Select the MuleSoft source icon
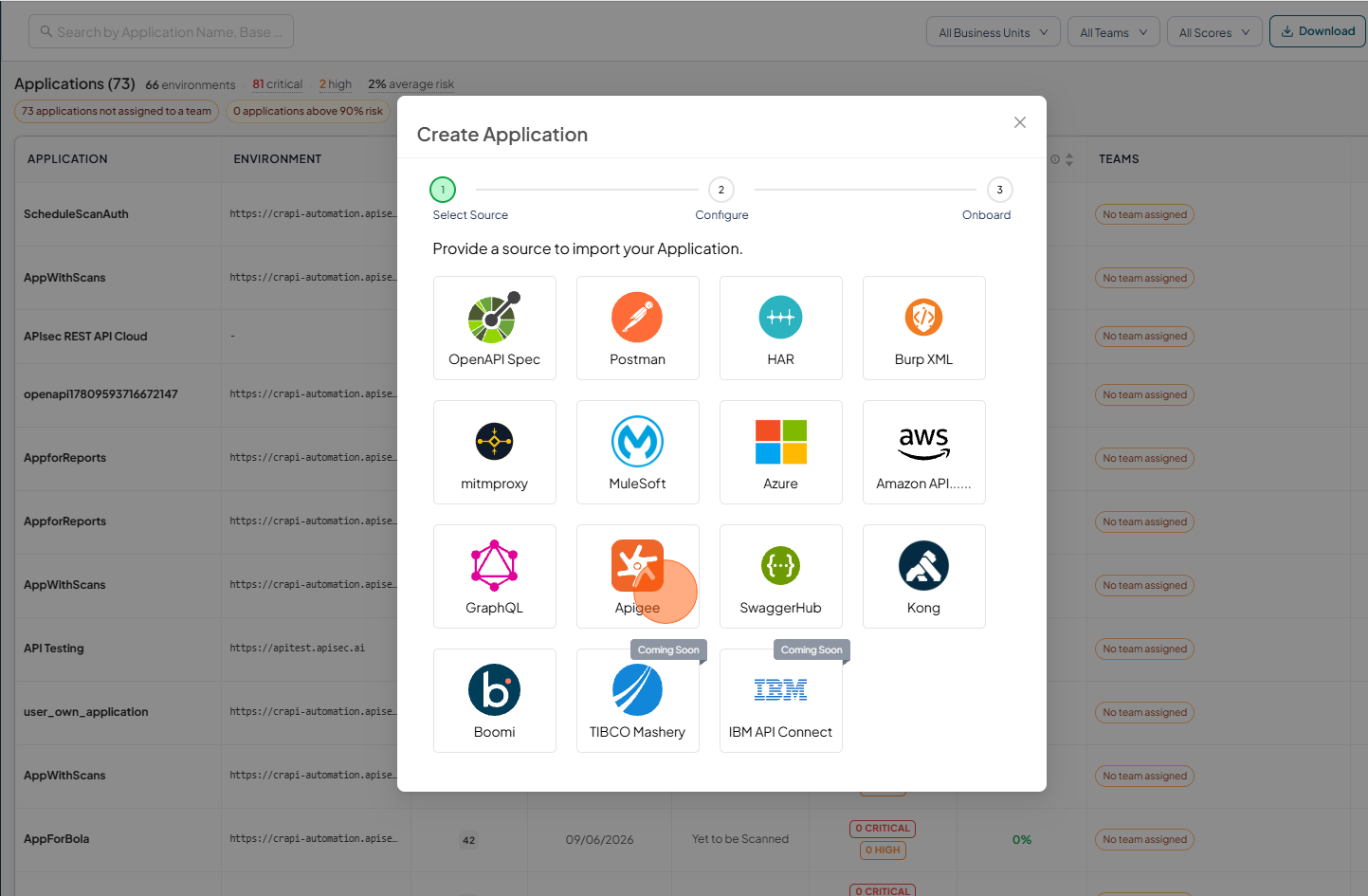Image resolution: width=1368 pixels, height=896 pixels. pyautogui.click(x=637, y=441)
